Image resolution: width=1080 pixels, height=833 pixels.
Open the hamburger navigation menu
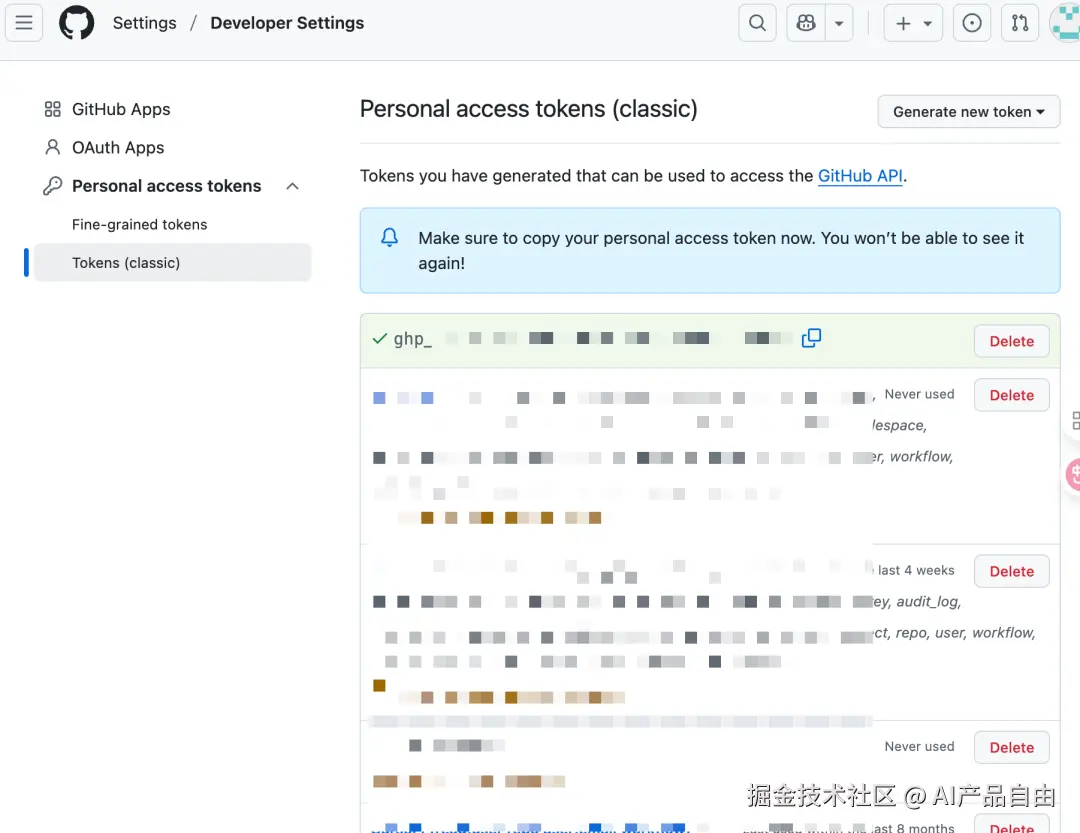(24, 22)
